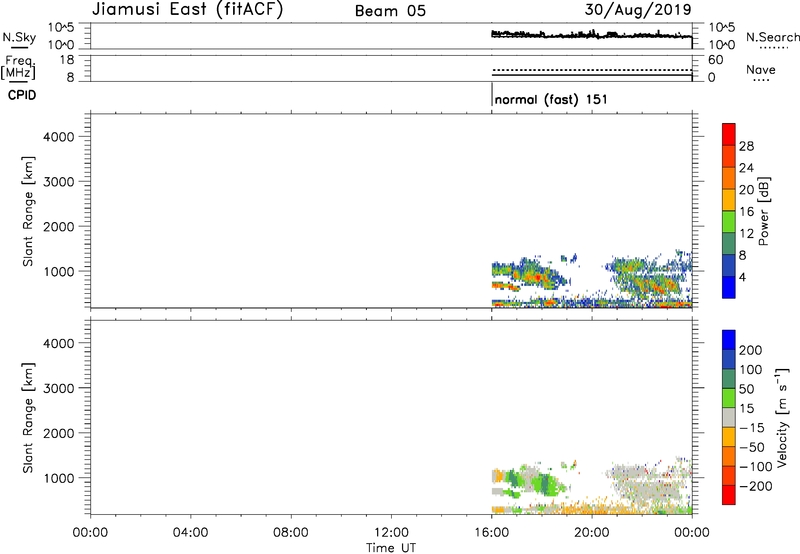Click the dotted Nave line in frequency panel
This screenshot has width=800, height=554.
(592, 70)
